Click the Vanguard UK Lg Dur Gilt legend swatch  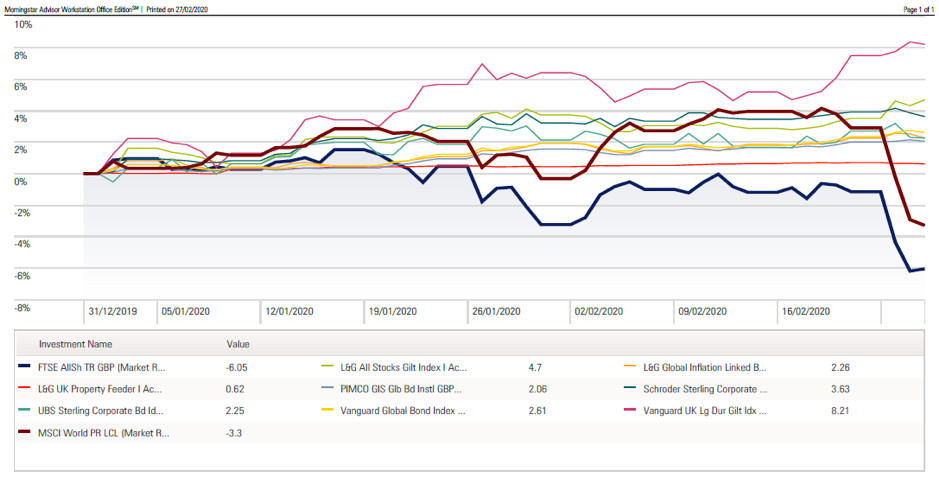pyautogui.click(x=631, y=411)
